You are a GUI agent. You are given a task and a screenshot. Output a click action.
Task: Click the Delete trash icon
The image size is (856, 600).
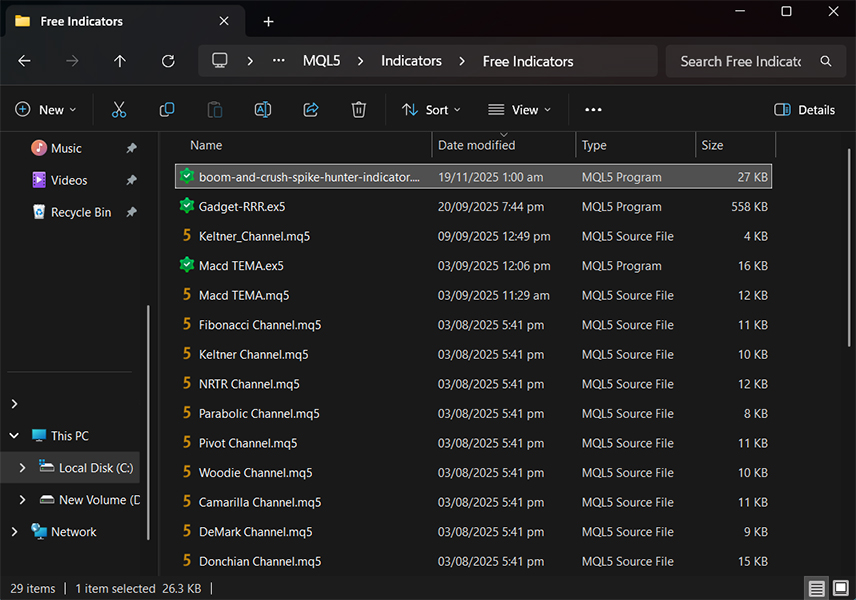pos(359,110)
